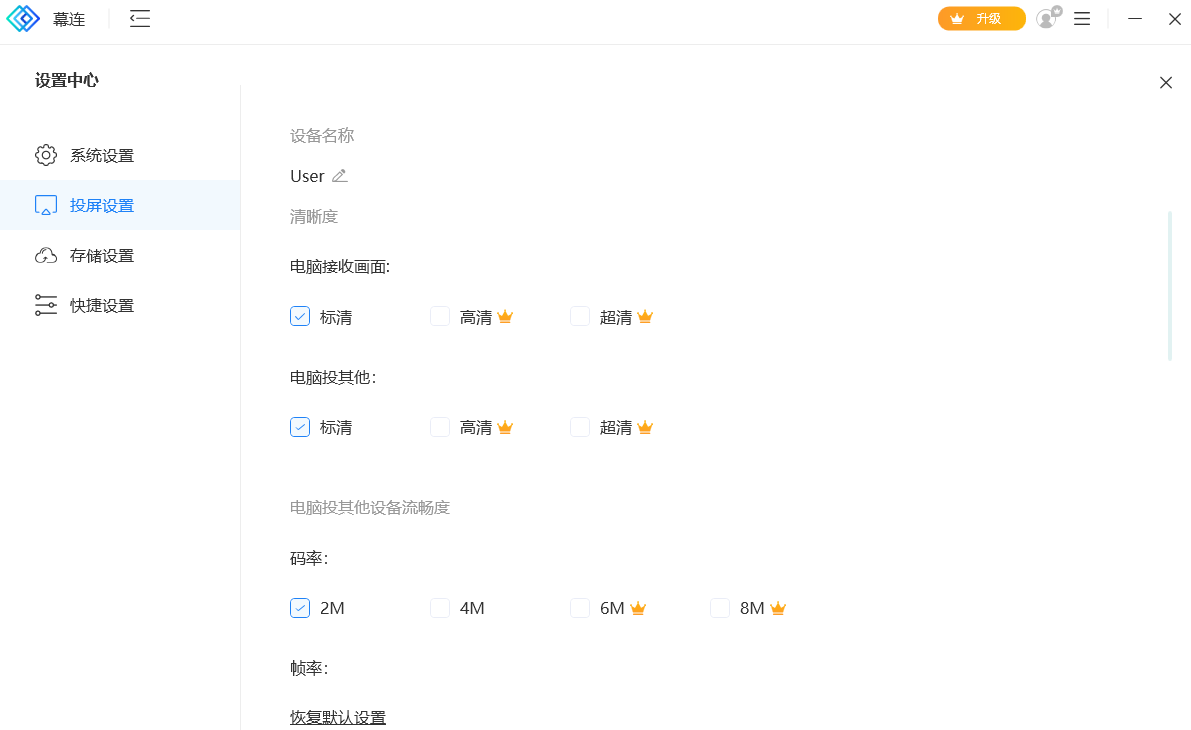Click 恢复默认设置 restore defaults link
The height and width of the screenshot is (730, 1191).
[338, 717]
